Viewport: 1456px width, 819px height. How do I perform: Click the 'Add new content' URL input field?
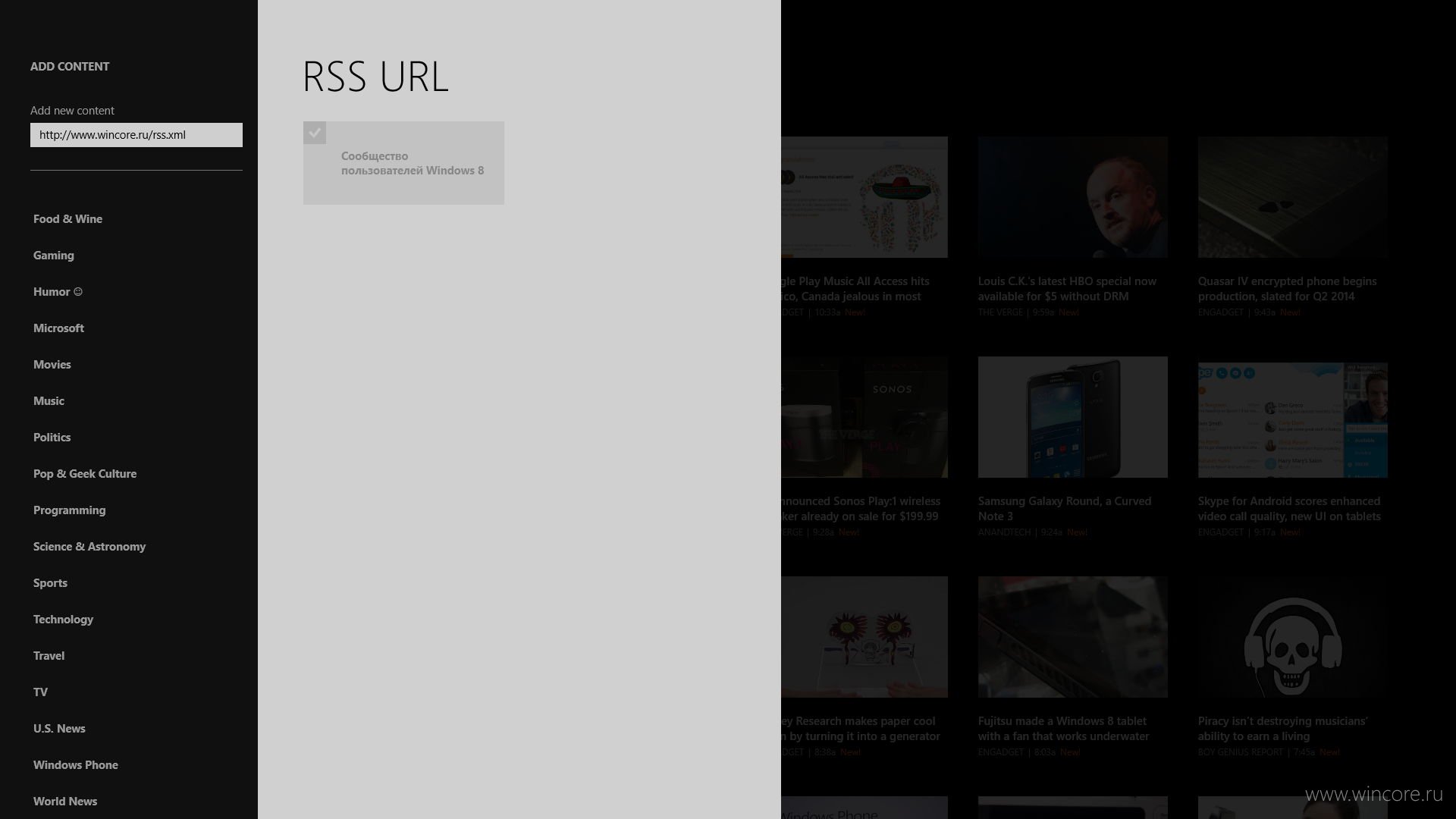point(136,135)
